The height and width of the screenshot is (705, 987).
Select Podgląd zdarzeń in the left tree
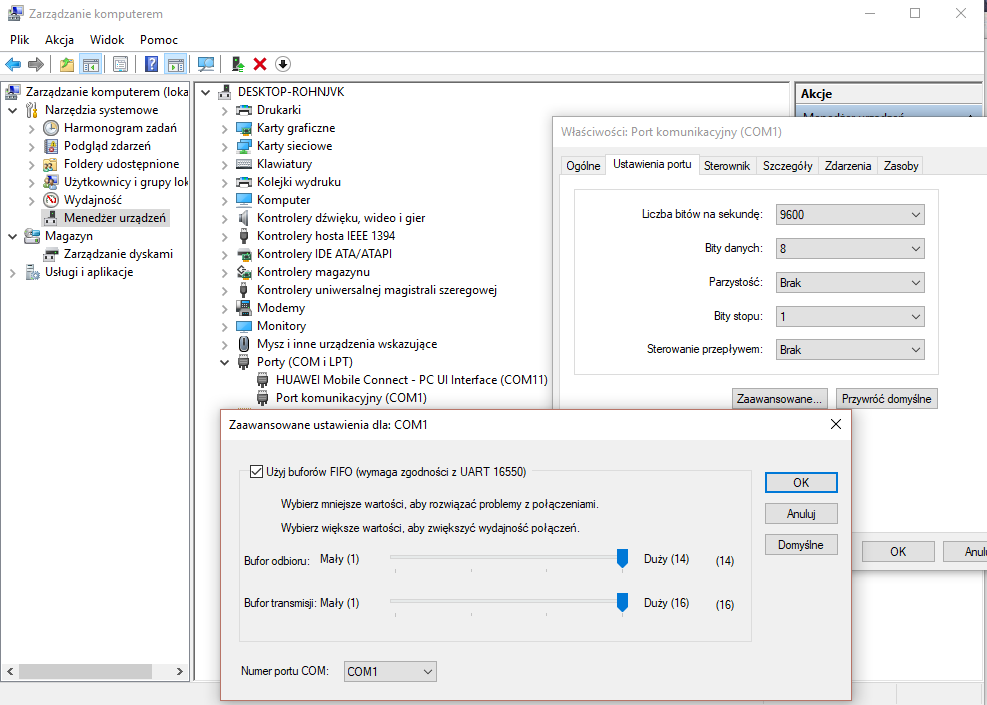[x=107, y=146]
